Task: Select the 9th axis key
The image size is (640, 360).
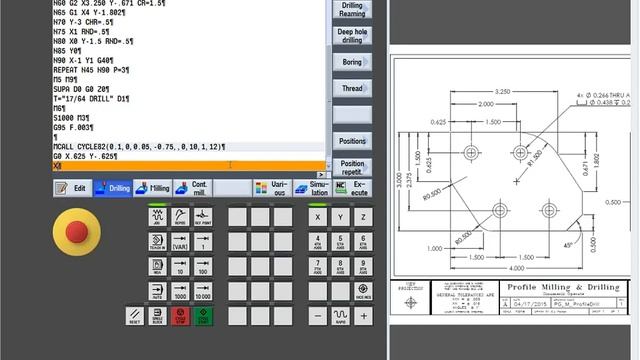Action: pyautogui.click(x=363, y=266)
